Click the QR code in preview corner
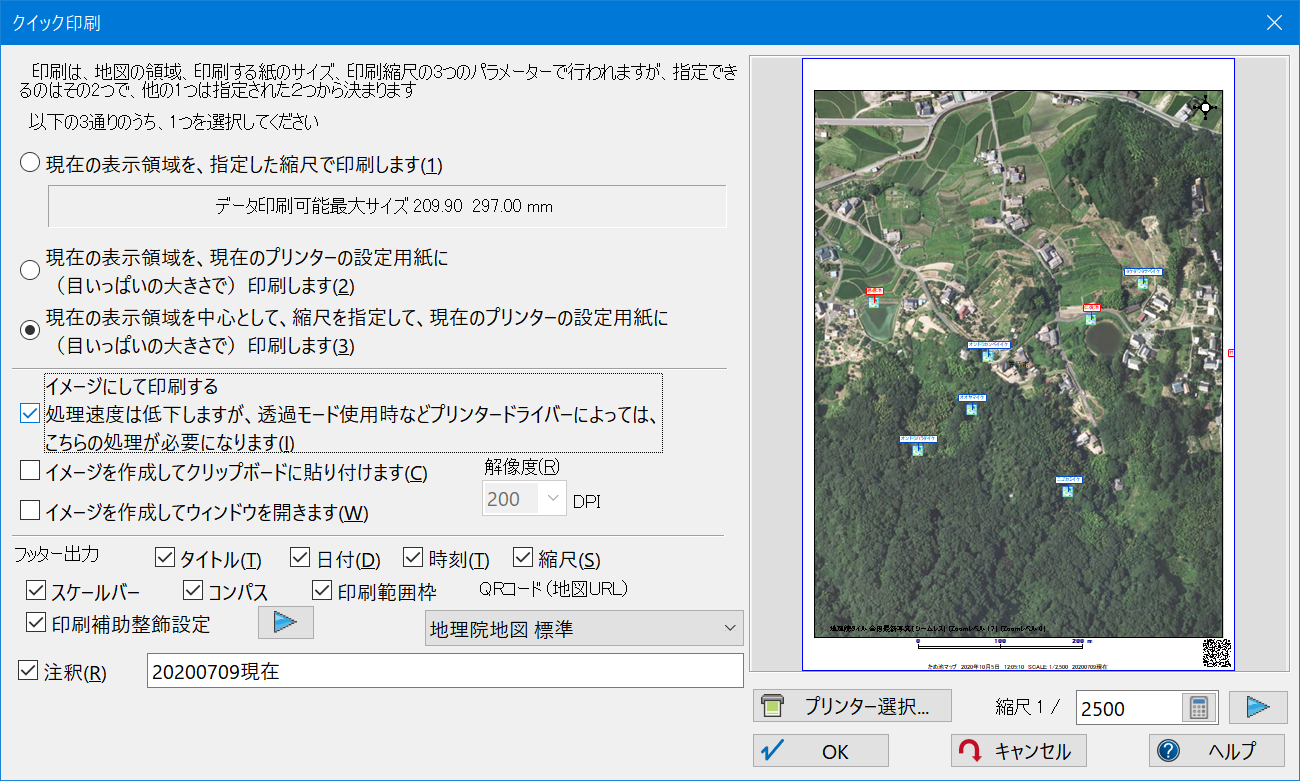This screenshot has height=781, width=1300. 1215,653
